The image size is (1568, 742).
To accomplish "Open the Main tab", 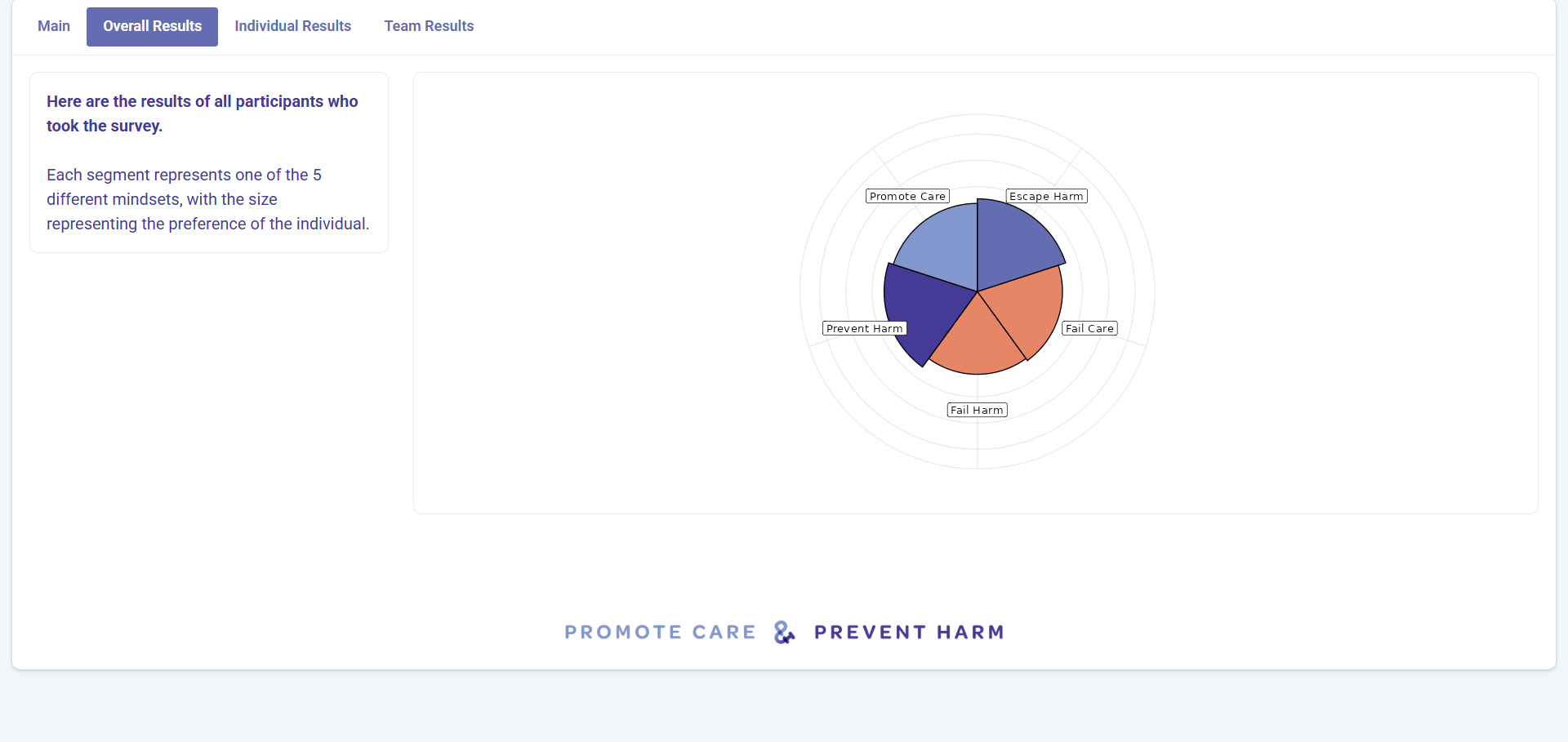I will (x=54, y=26).
